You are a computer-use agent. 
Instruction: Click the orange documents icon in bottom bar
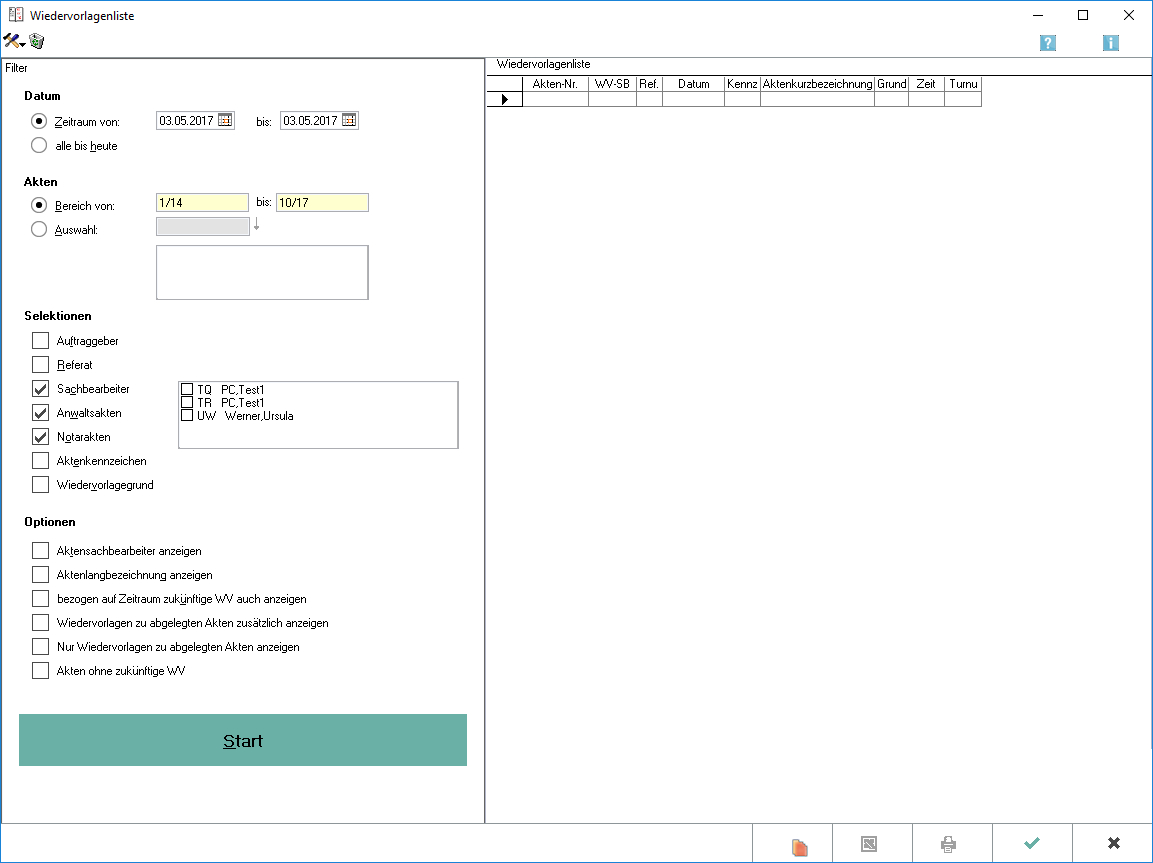(x=798, y=845)
